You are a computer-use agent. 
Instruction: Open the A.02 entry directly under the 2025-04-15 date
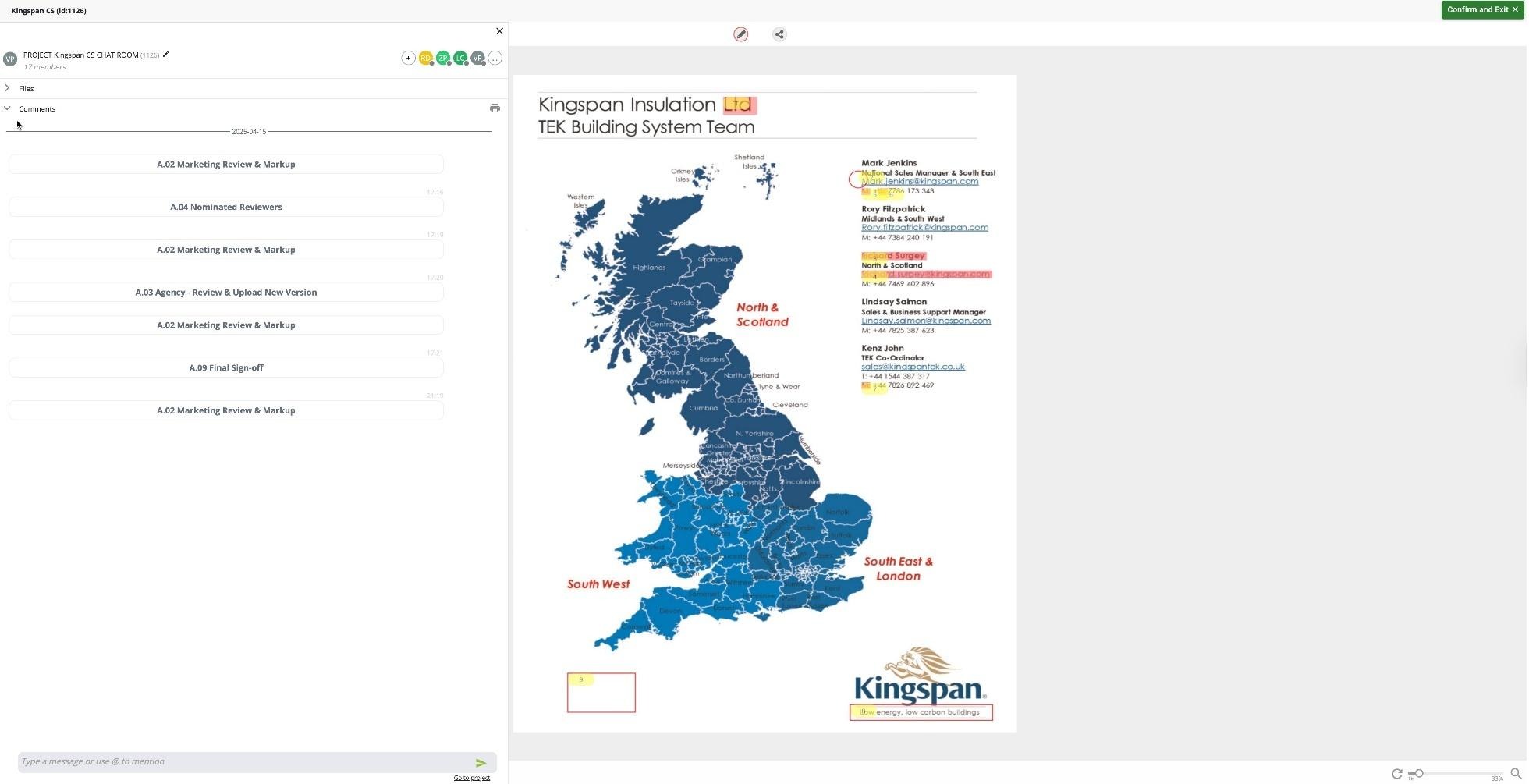coord(226,165)
